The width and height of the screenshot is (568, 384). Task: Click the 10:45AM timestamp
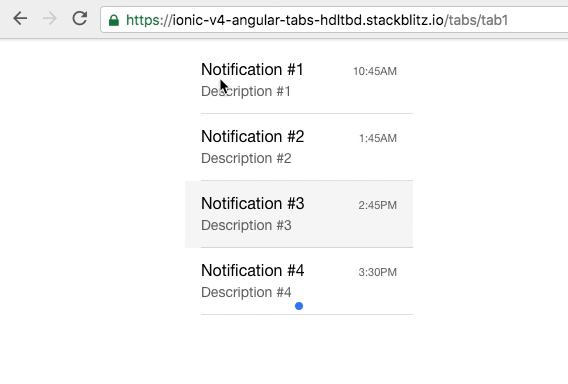pyautogui.click(x=375, y=71)
